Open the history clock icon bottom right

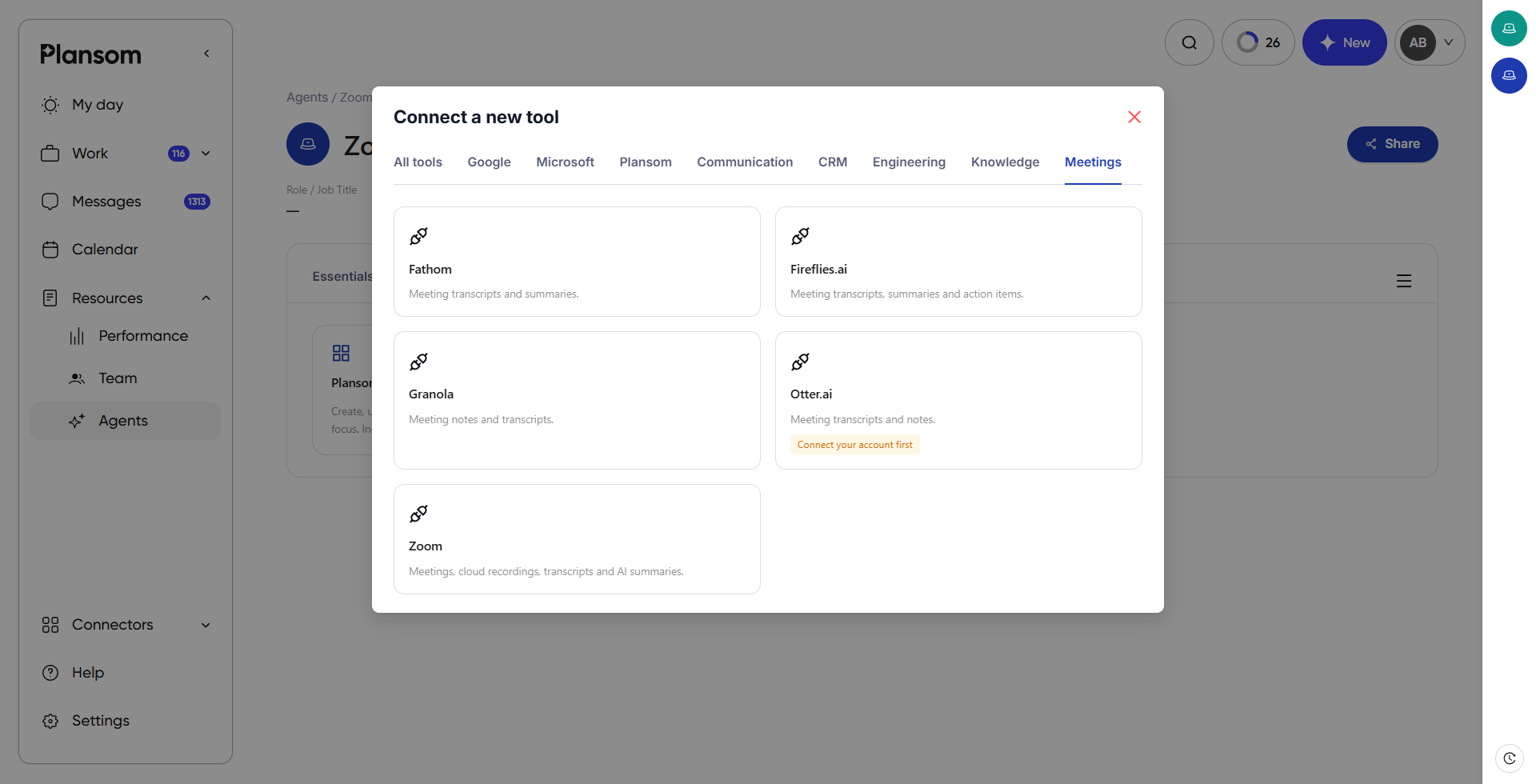[1509, 758]
